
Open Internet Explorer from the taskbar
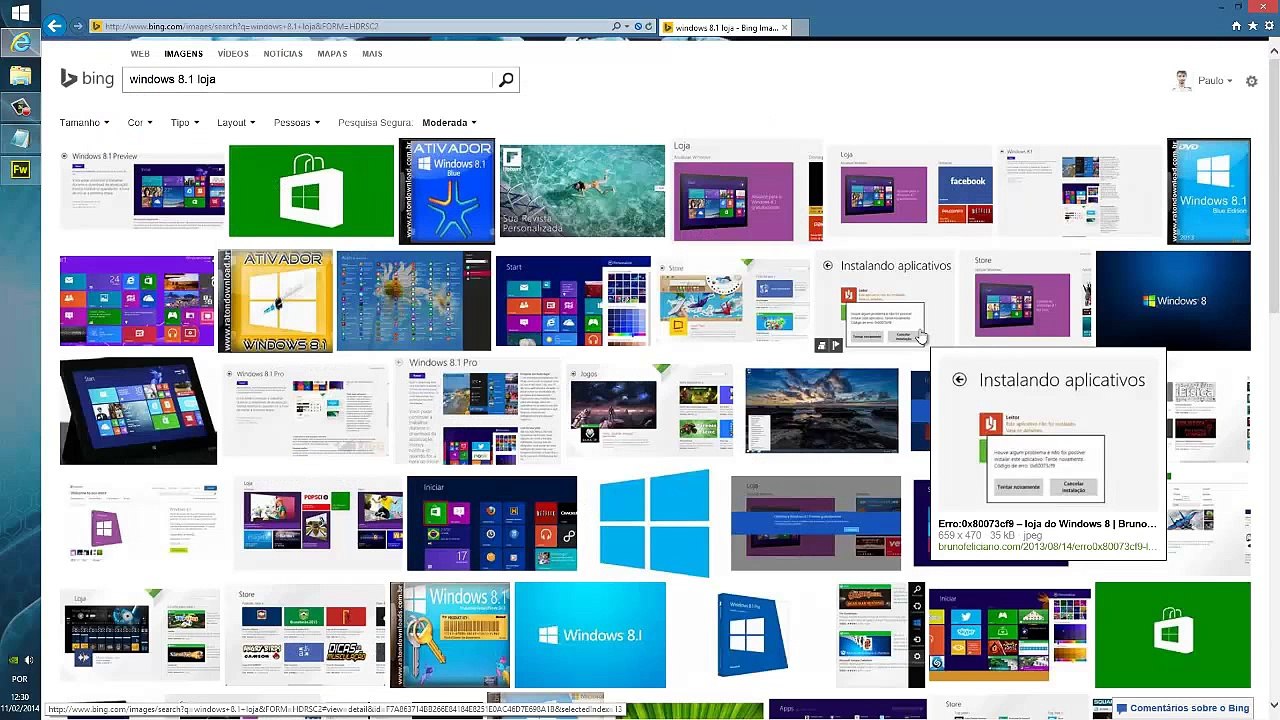coord(20,42)
